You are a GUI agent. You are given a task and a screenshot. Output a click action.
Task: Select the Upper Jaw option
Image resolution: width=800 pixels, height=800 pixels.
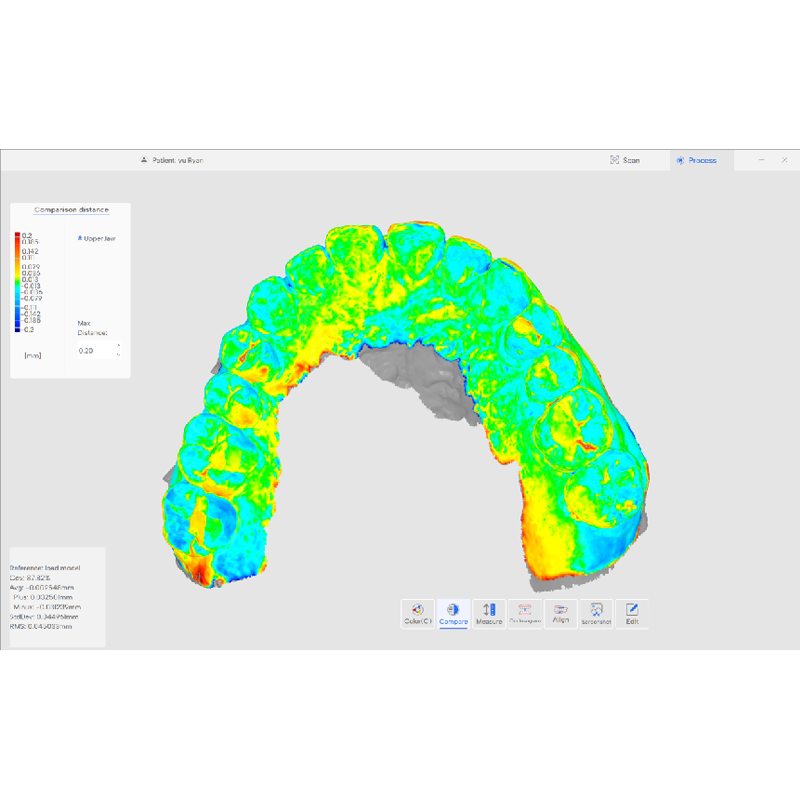click(97, 238)
